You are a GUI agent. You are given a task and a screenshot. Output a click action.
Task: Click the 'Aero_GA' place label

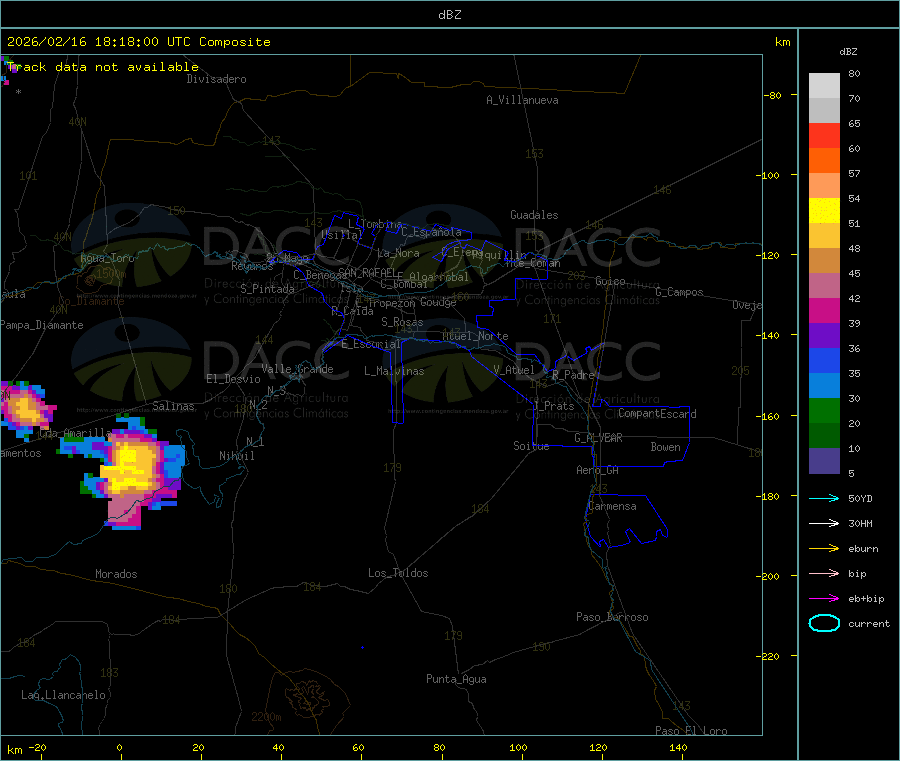(597, 470)
